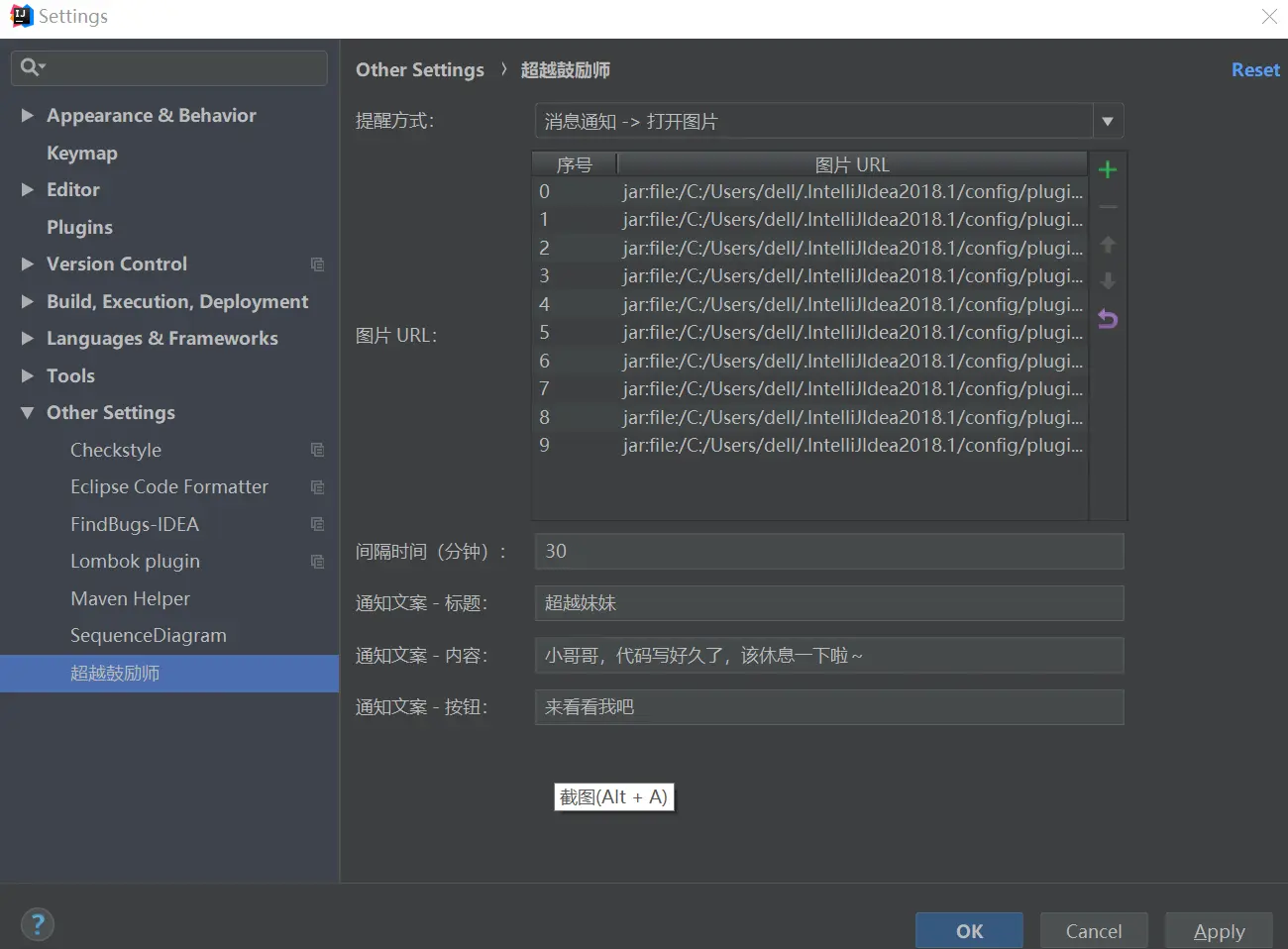
Task: Click the 图片 URL column header
Action: [852, 164]
